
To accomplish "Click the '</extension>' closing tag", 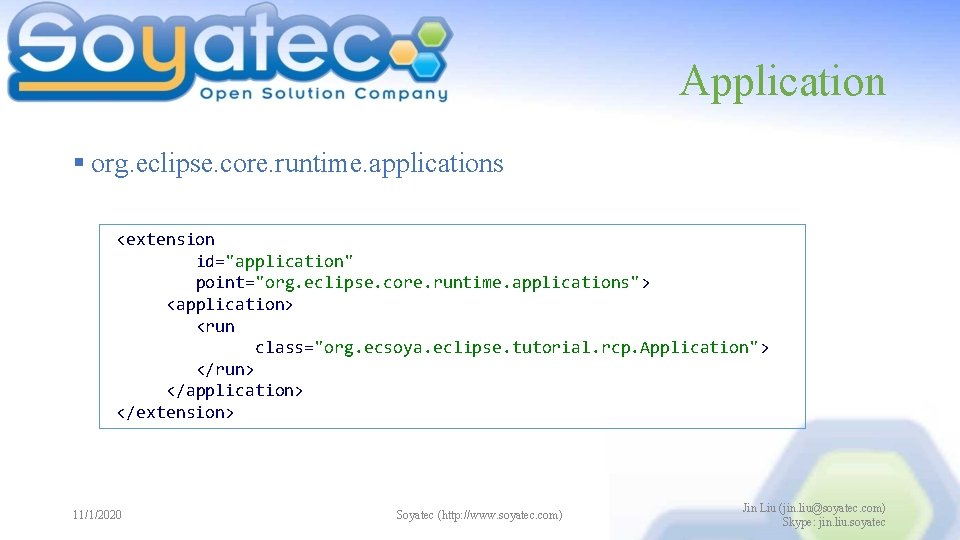I will pos(175,413).
